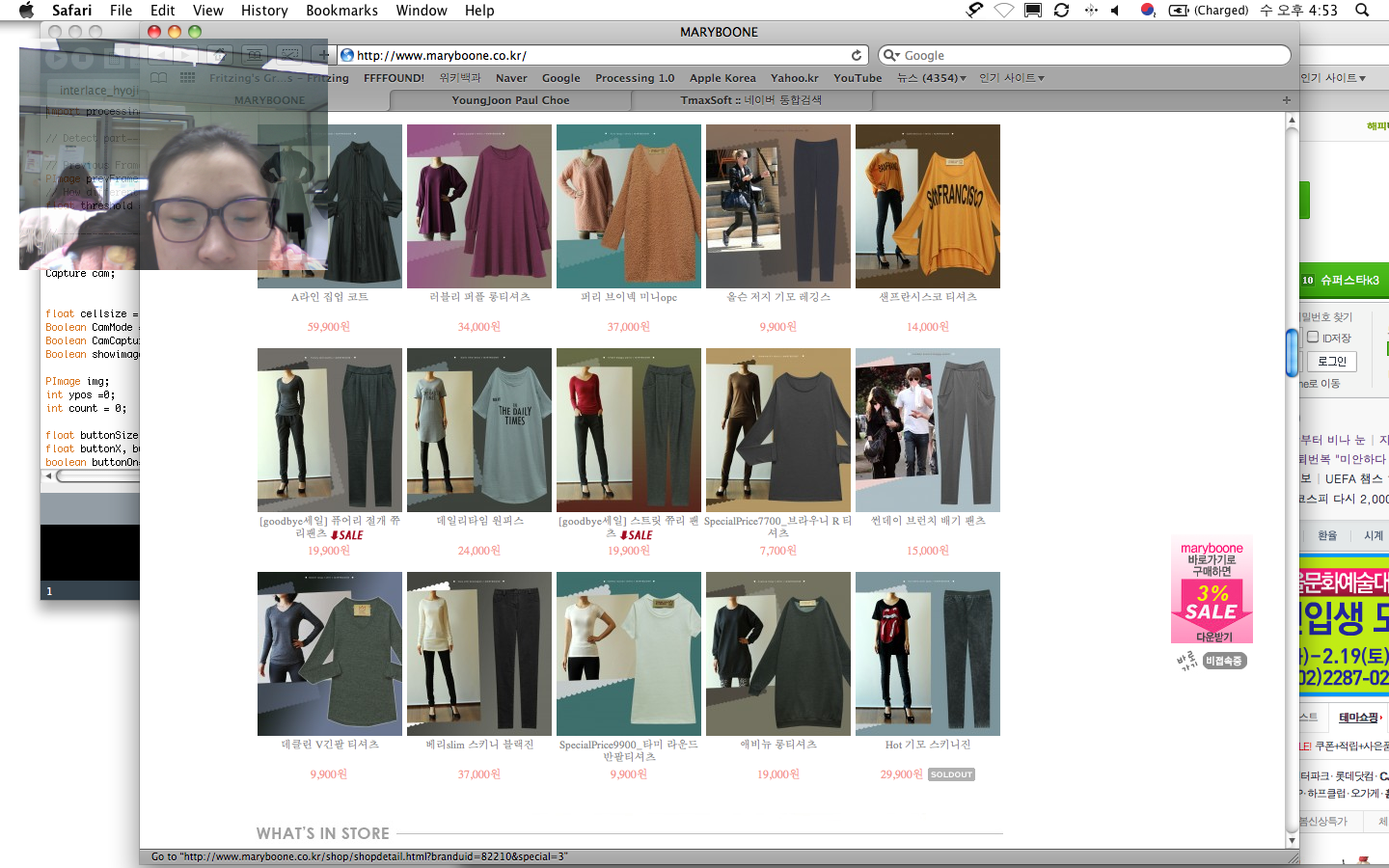
Task: Open the San Francisco orange t-shirt thumbnail
Action: pyautogui.click(x=927, y=206)
